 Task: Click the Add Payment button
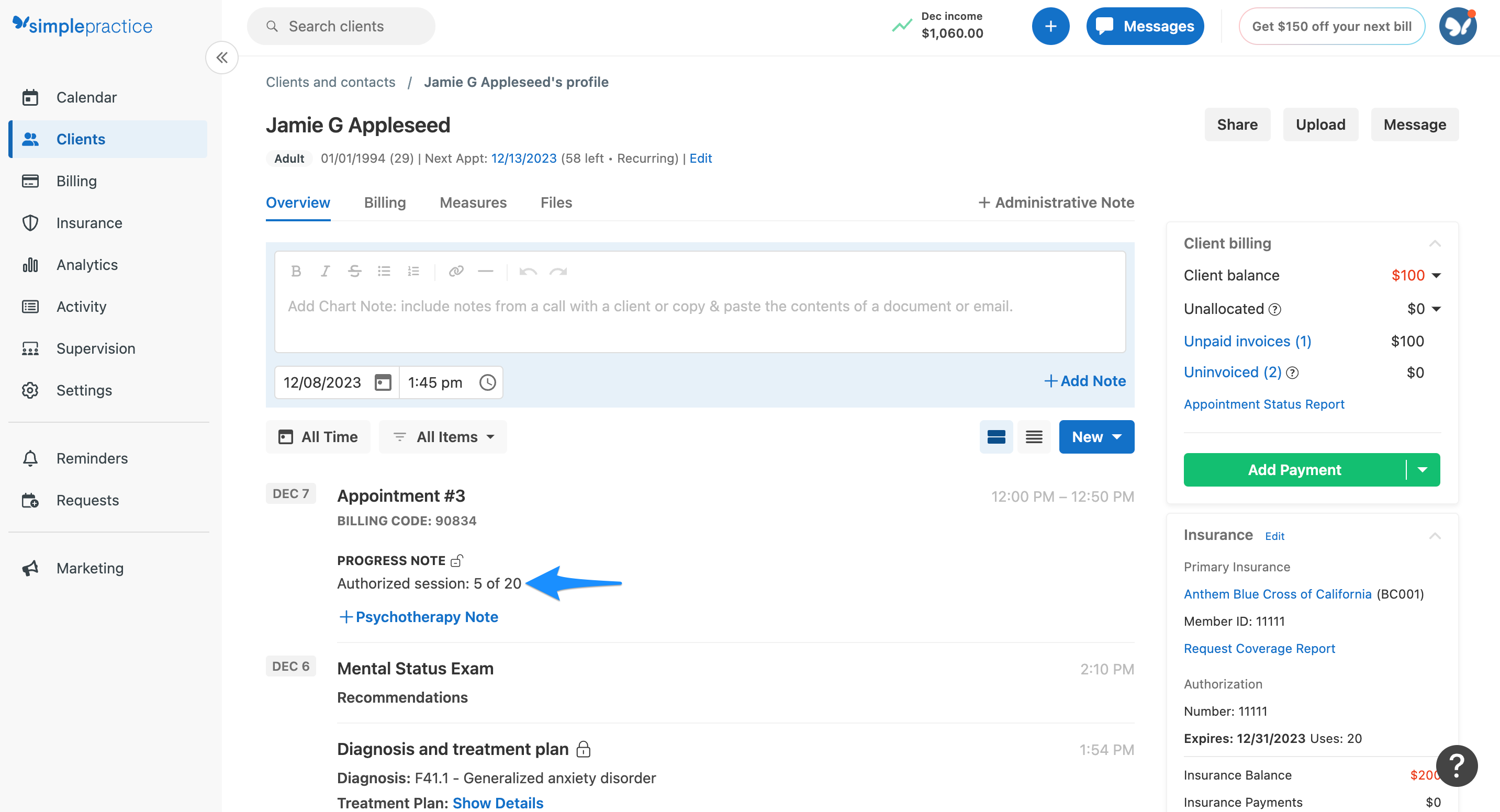click(1294, 470)
